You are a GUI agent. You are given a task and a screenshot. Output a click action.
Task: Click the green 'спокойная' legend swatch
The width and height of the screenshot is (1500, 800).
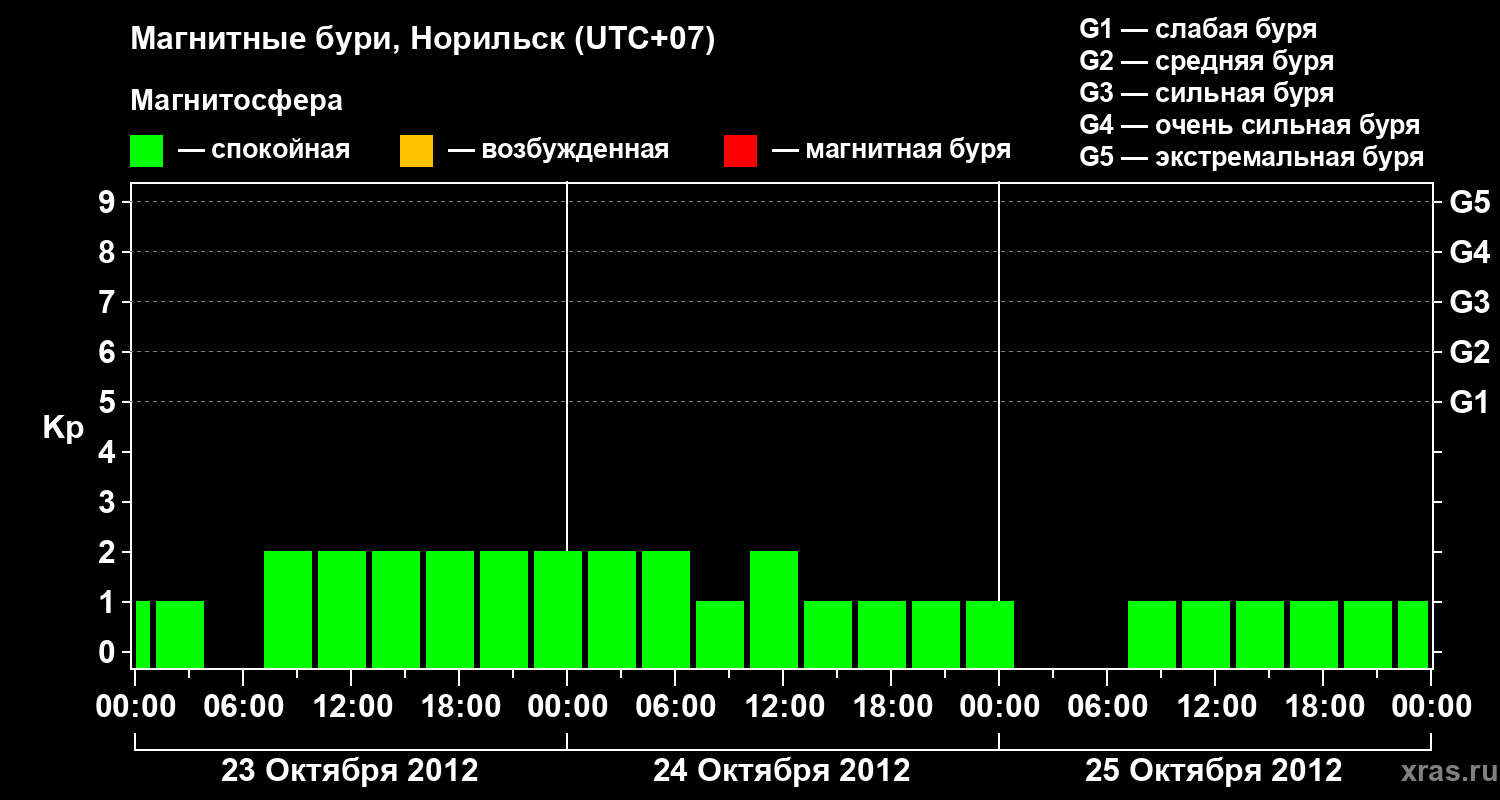[147, 151]
